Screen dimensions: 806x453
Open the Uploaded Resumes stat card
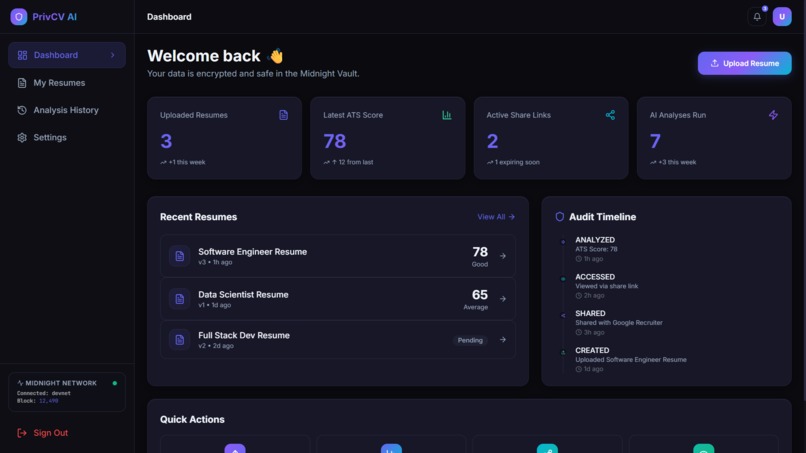[x=224, y=138]
